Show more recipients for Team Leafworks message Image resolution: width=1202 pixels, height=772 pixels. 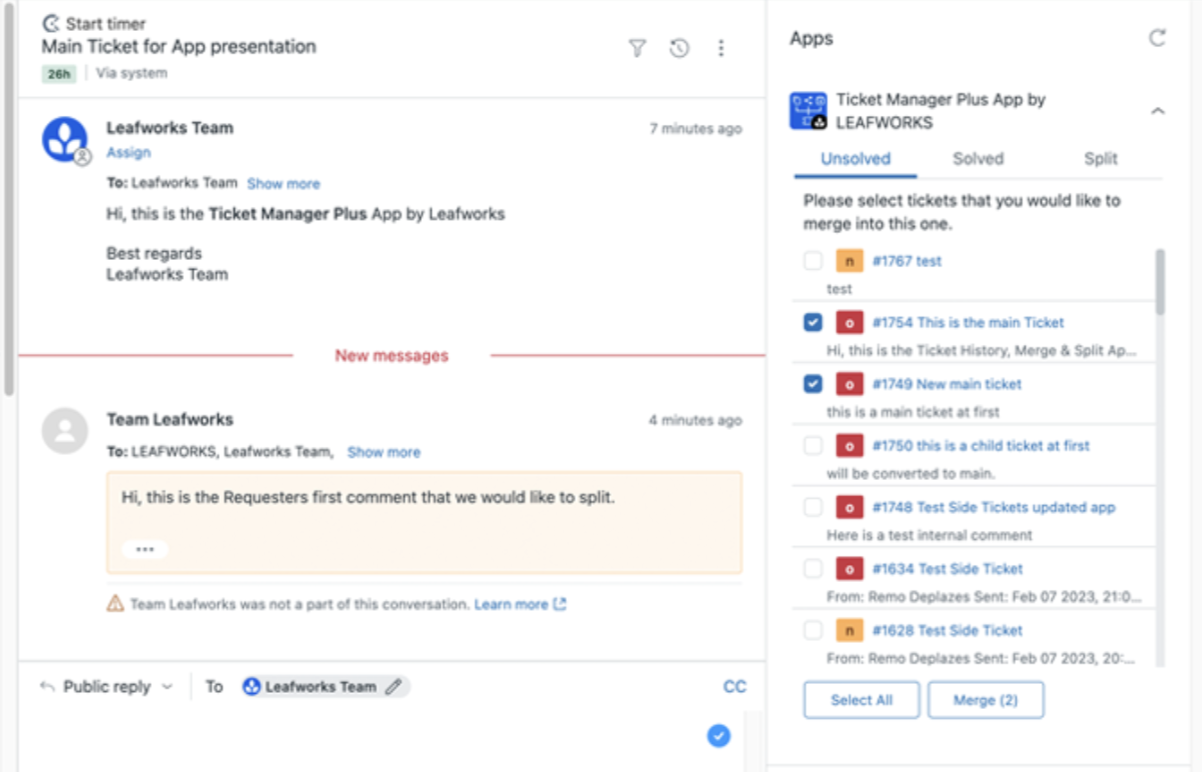[383, 452]
